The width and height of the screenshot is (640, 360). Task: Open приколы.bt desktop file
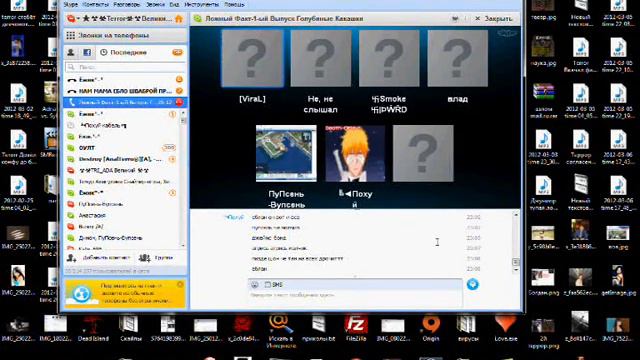tap(318, 328)
